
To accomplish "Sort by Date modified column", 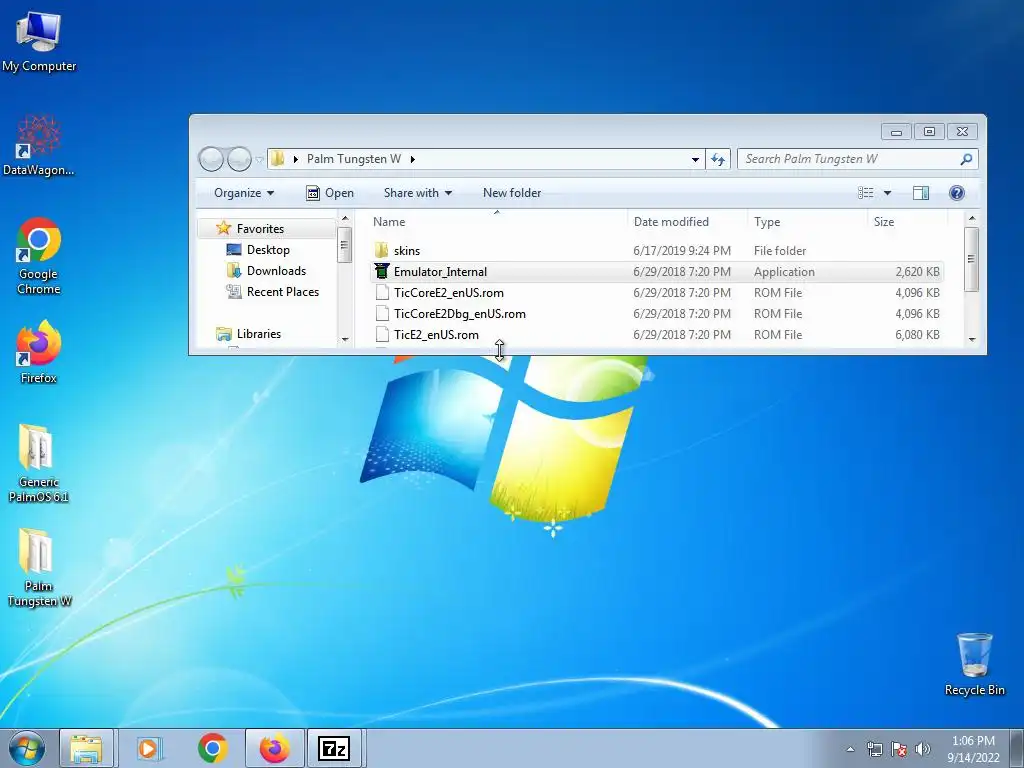I will pos(687,221).
